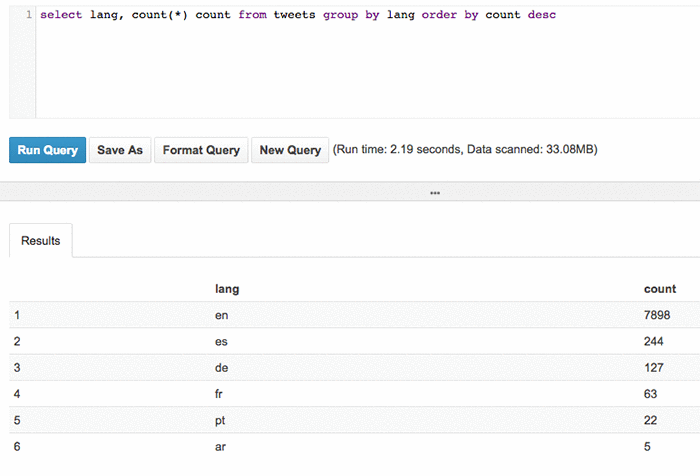700x476 pixels.
Task: Click the count column header
Action: coord(660,289)
